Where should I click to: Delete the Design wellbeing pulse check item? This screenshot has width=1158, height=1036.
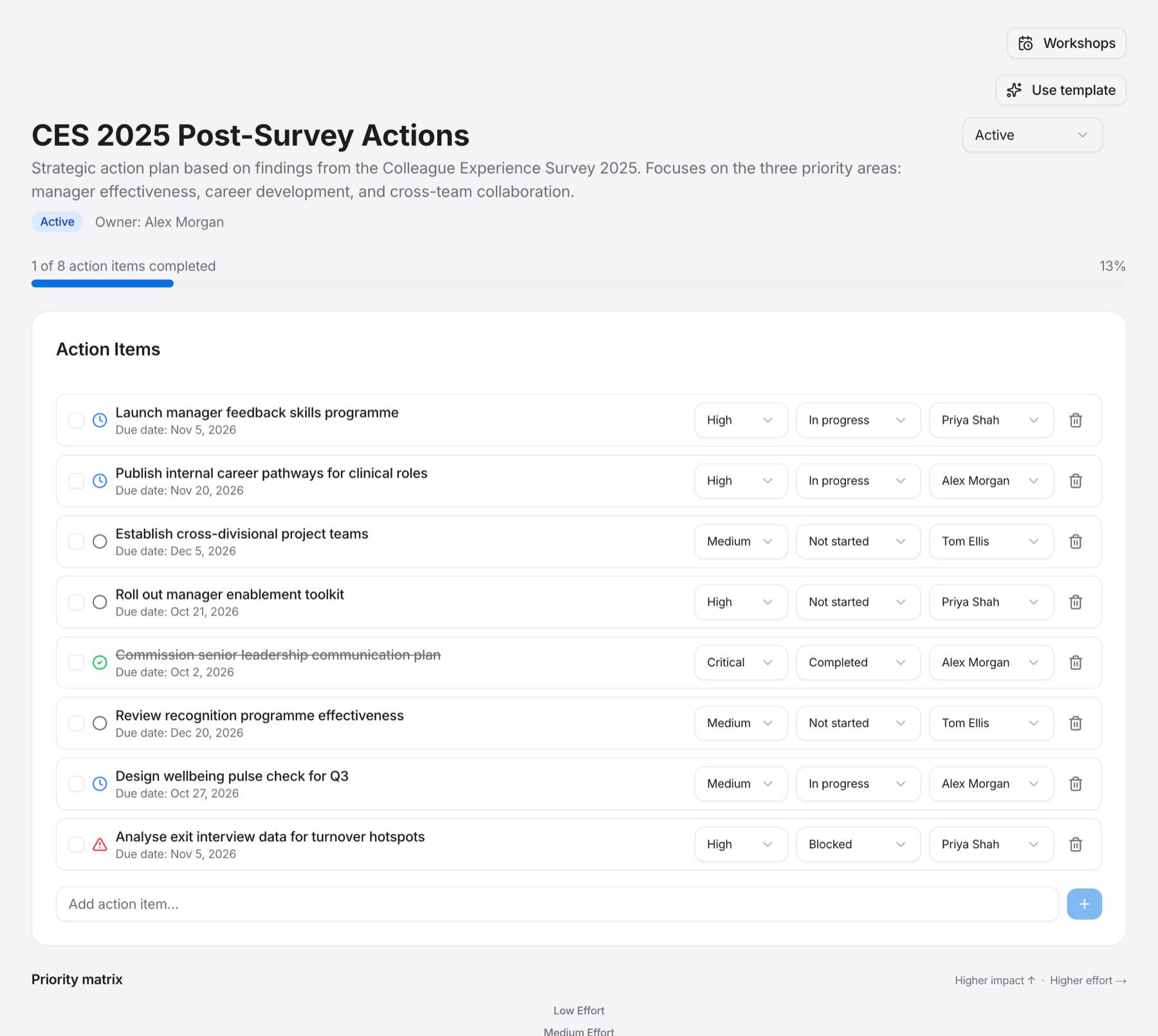click(1076, 784)
